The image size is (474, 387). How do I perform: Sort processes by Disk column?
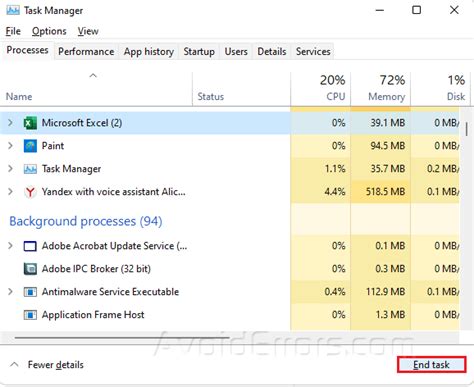pyautogui.click(x=441, y=89)
